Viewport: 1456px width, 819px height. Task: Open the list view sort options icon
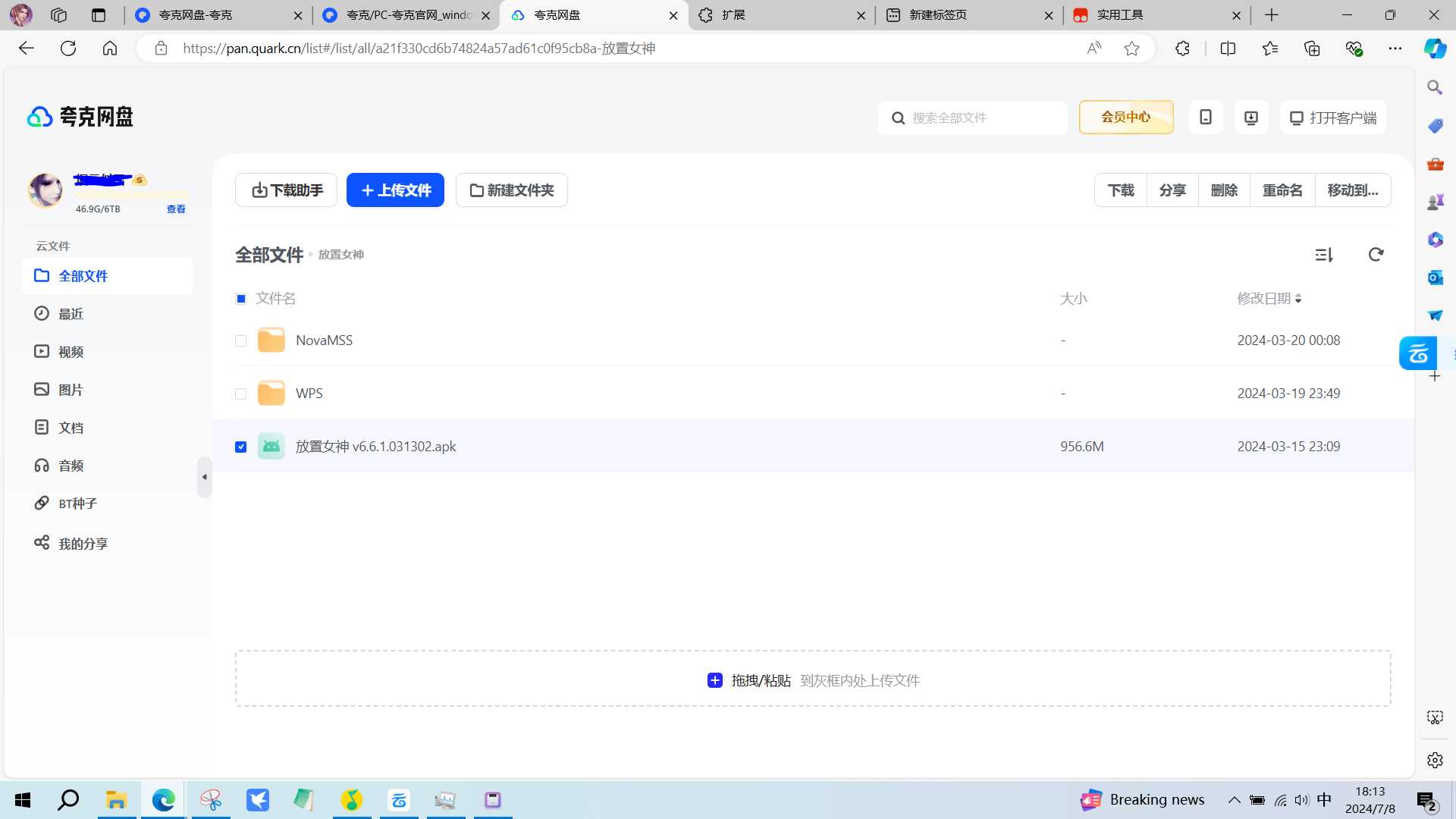(x=1324, y=255)
